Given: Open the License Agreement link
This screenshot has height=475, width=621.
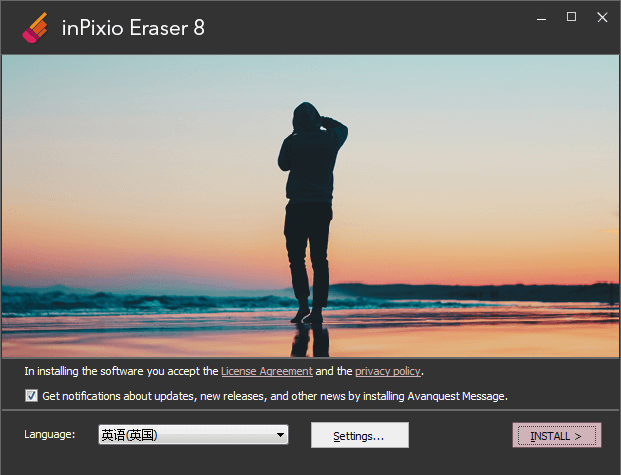Looking at the screenshot, I should point(267,371).
